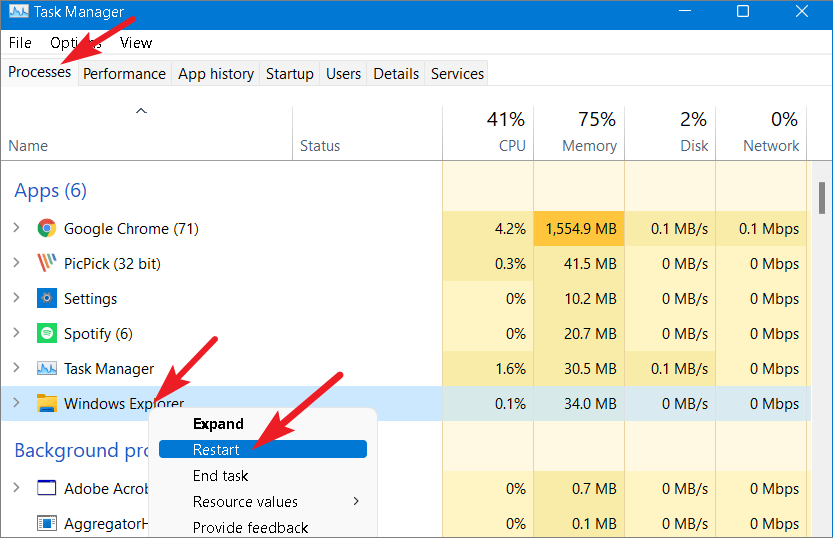Click the Windows Explorer folder icon
Viewport: 833px width, 538px height.
tap(47, 403)
